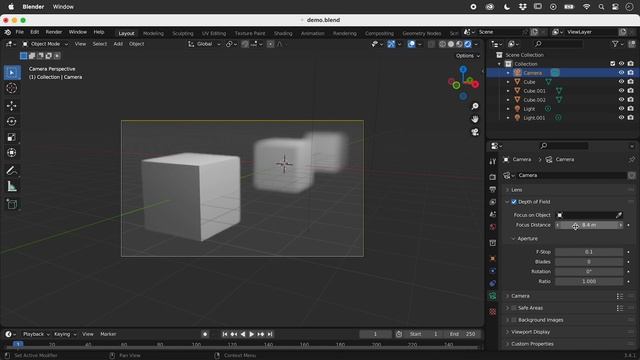Screen dimensions: 640x360
Task: Enable the Safe Areas checkbox
Action: pyautogui.click(x=514, y=308)
